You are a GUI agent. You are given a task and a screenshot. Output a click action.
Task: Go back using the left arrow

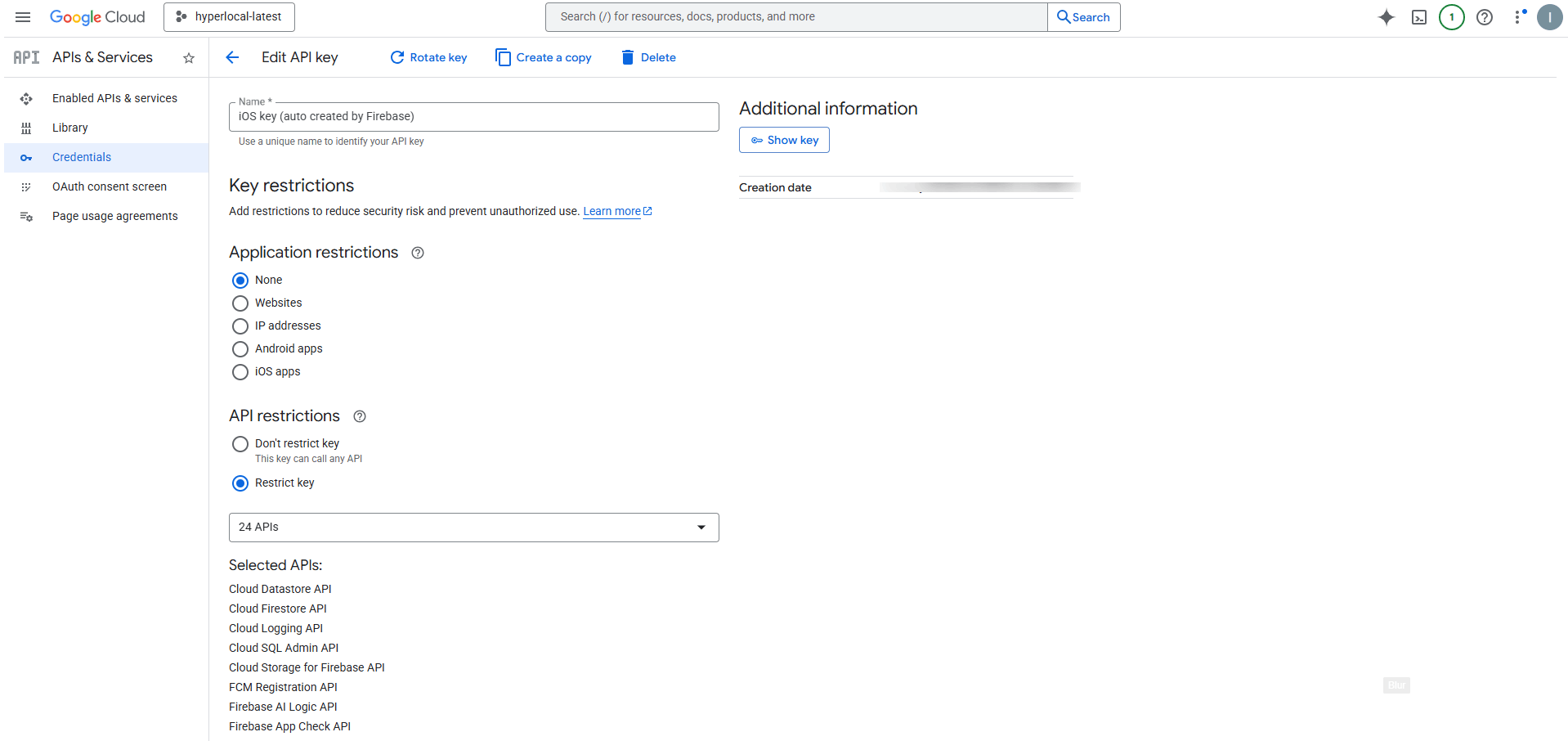(x=232, y=57)
